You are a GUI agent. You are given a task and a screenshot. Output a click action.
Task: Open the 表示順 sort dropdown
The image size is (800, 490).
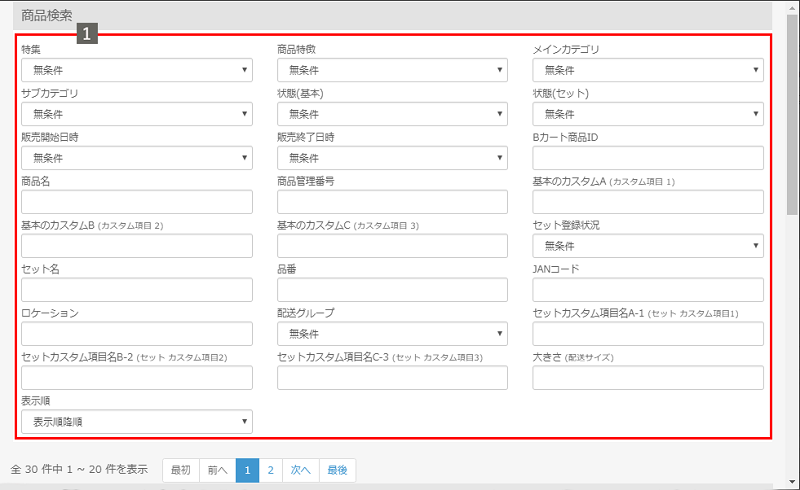pyautogui.click(x=137, y=422)
